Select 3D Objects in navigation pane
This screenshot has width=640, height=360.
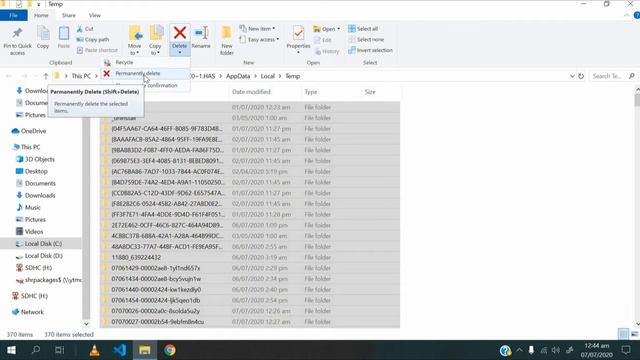click(x=40, y=159)
